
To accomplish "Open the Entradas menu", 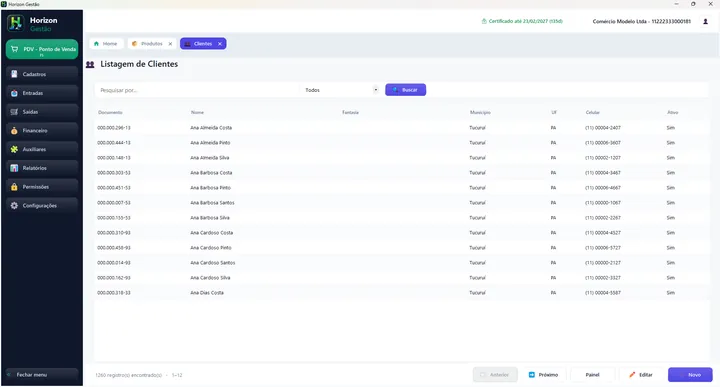I will (42, 93).
